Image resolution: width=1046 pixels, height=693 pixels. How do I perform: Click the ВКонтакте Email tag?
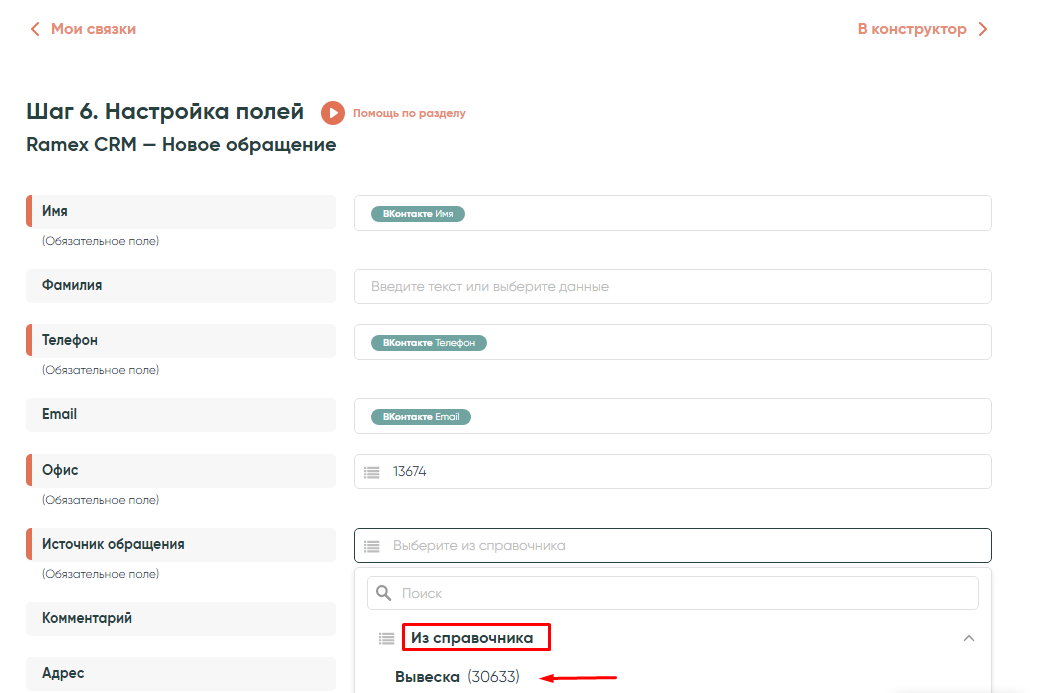click(420, 417)
